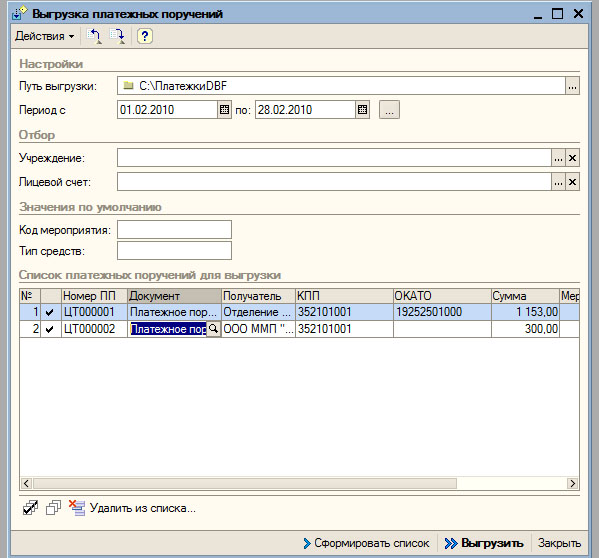Image resolution: width=599 pixels, height=558 pixels.
Task: Open the Лицевой счет selection ellipsis button
Action: (558, 182)
